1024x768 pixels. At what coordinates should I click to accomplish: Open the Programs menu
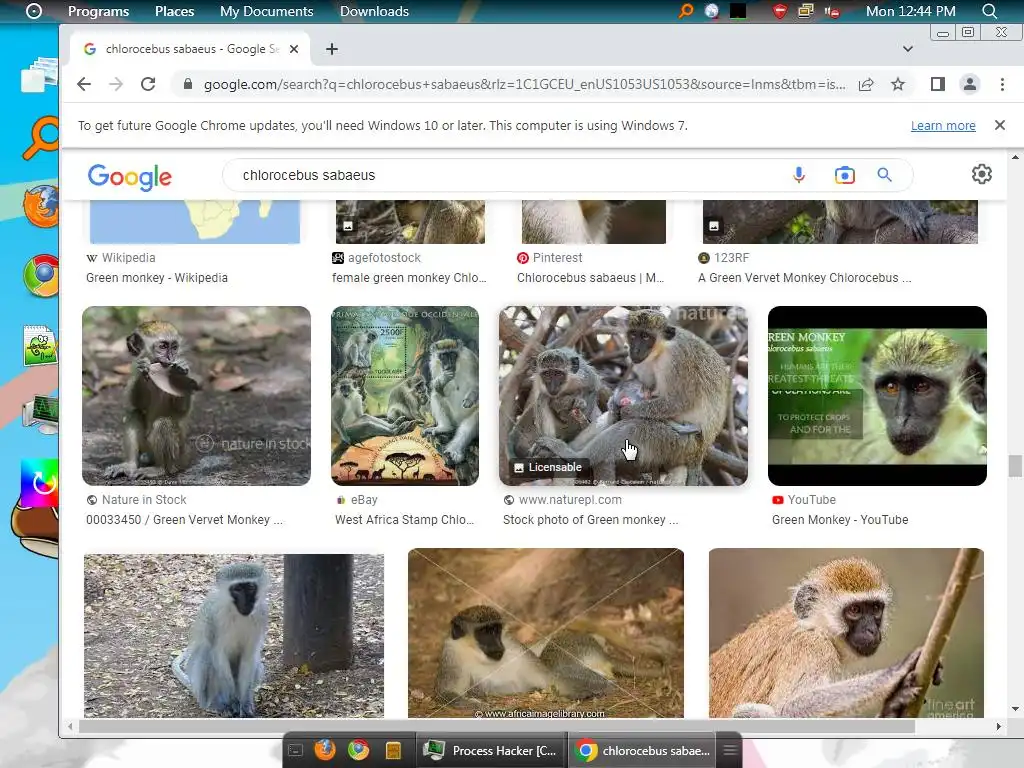[x=99, y=11]
